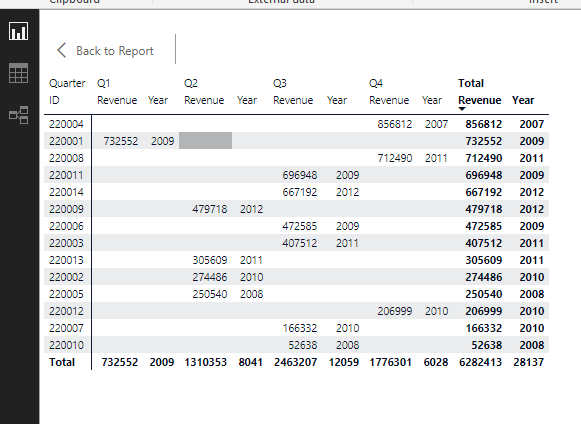Select row ID 220006

click(66, 226)
